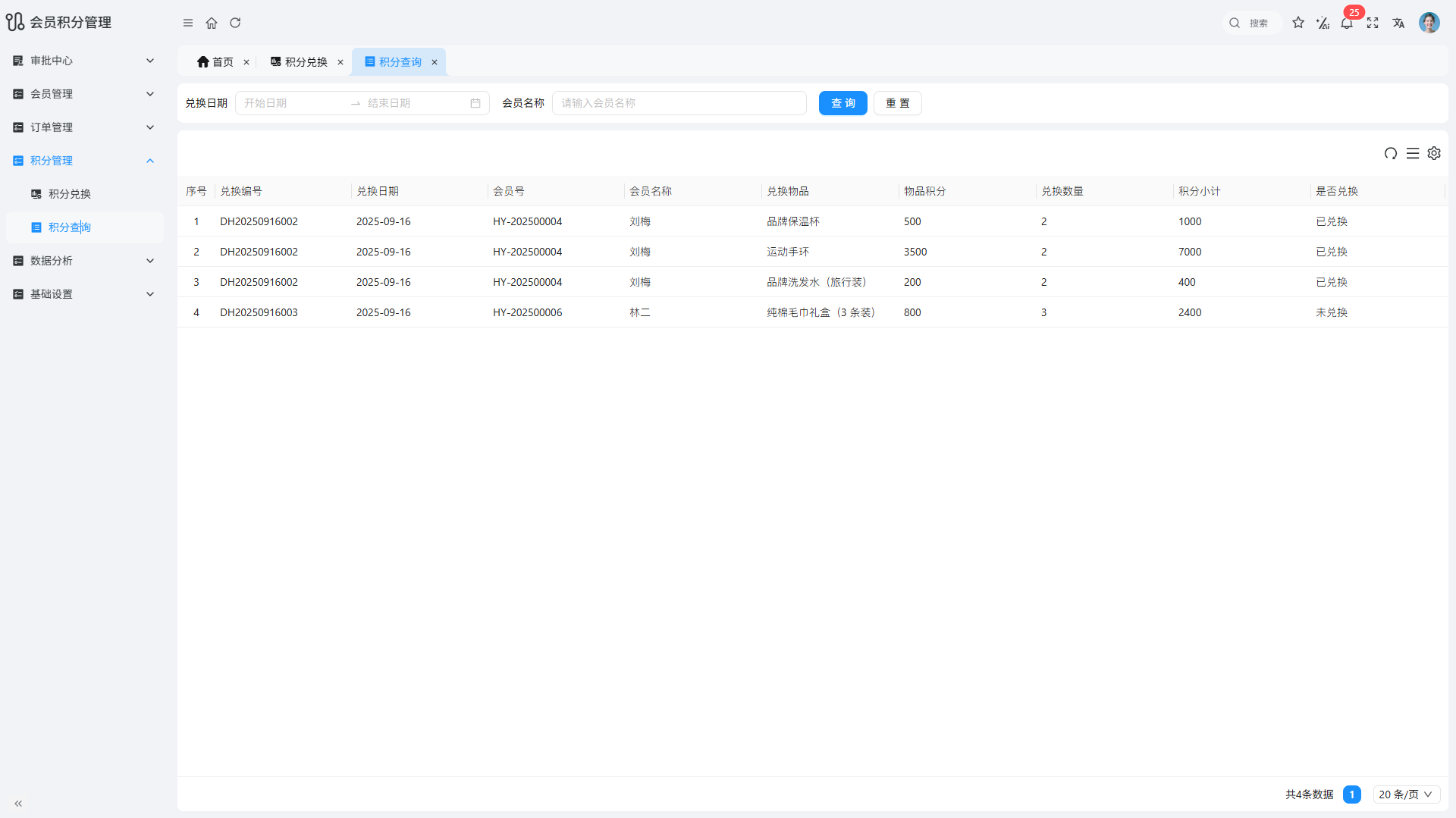Collapse the left panel via double-arrow toggle
1456x818 pixels.
pyautogui.click(x=18, y=803)
